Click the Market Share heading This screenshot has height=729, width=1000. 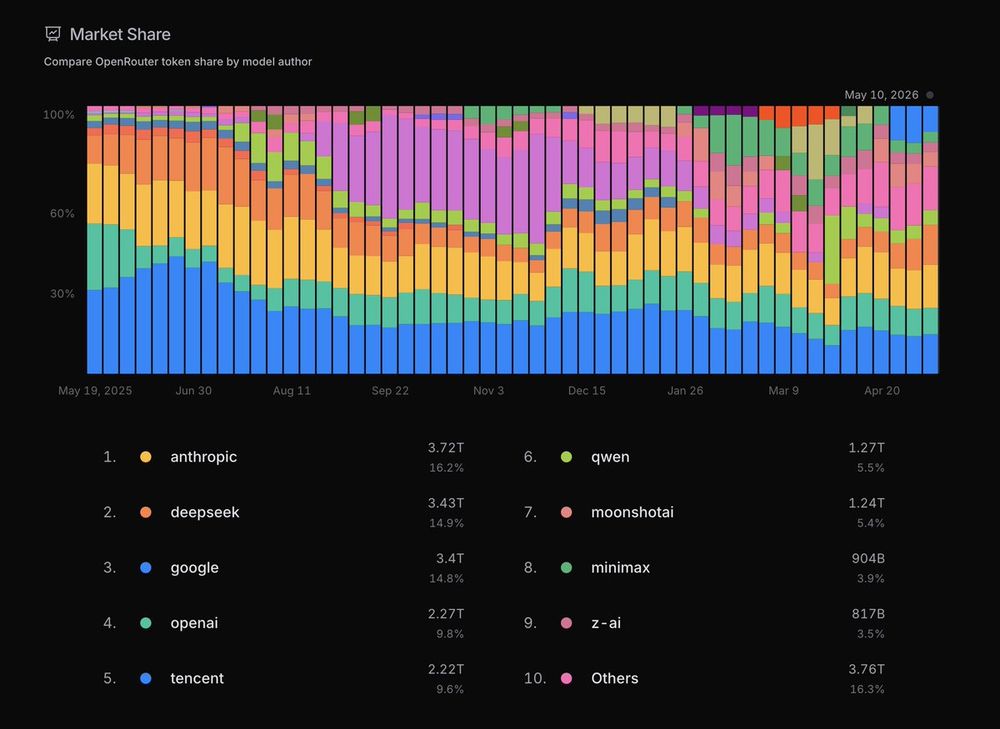pyautogui.click(x=120, y=34)
